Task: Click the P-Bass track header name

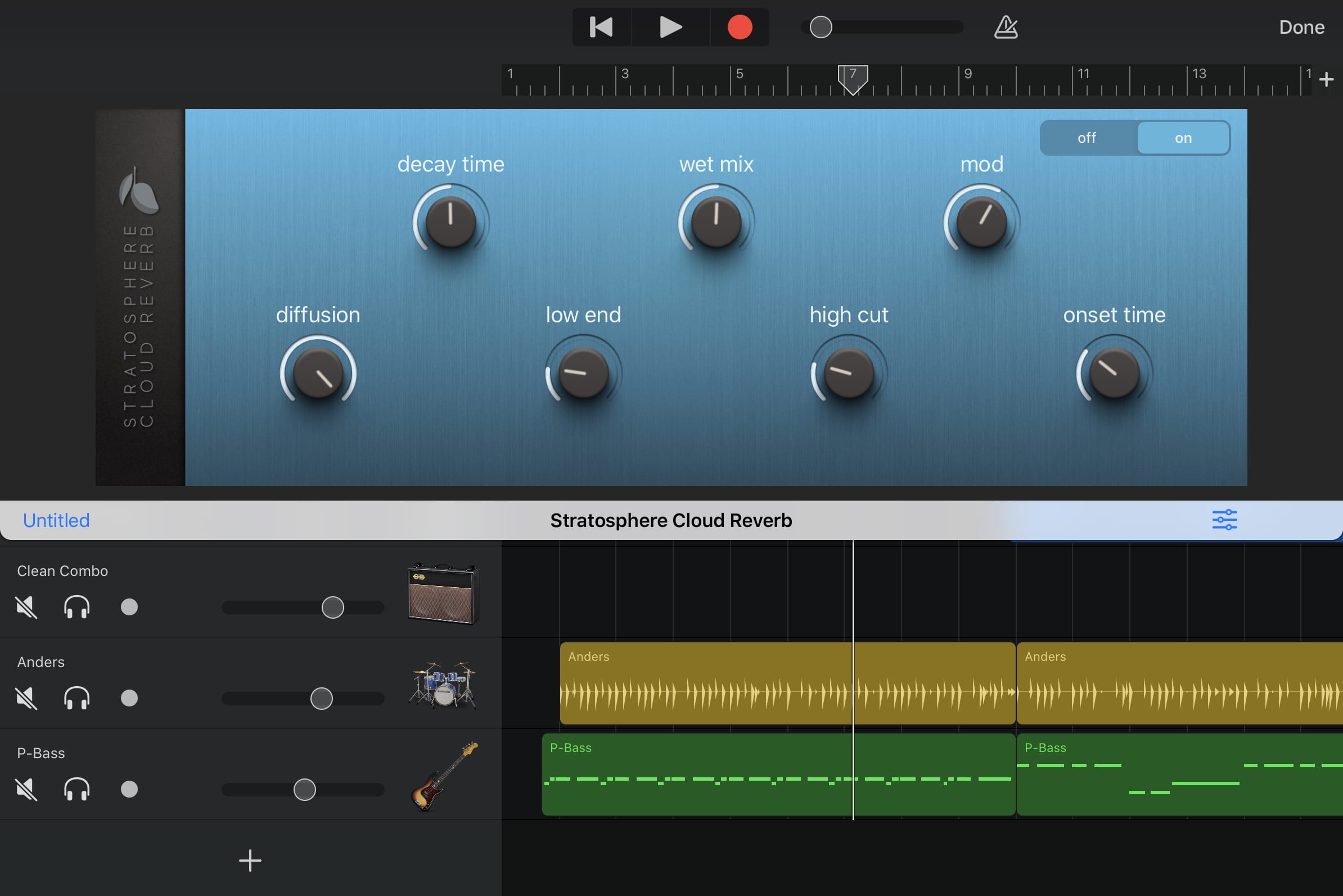Action: (40, 753)
